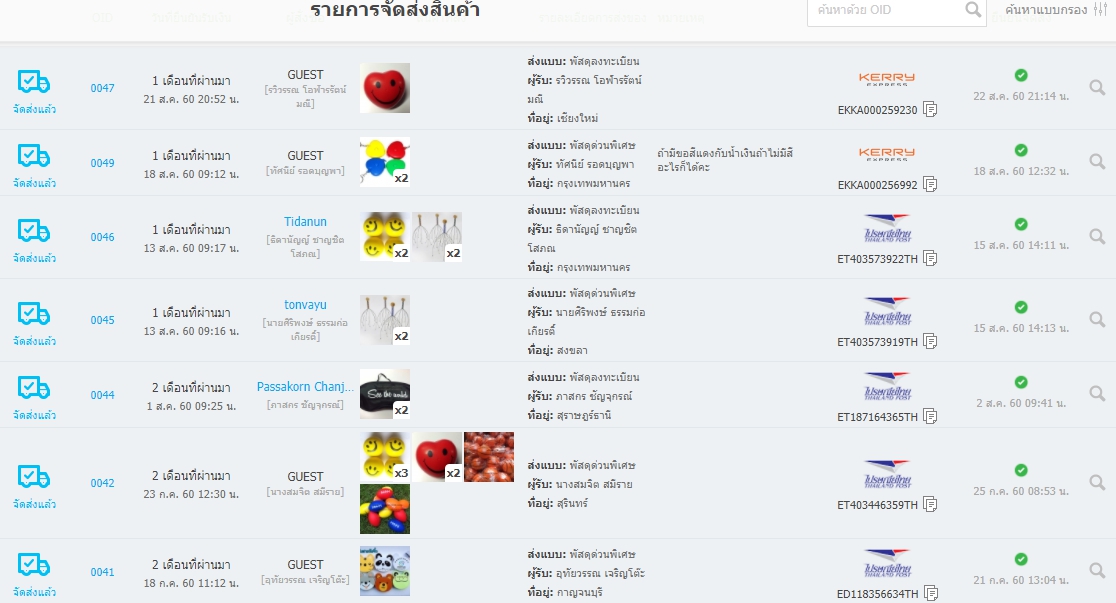Click the red heart product thumbnail of order 0047
The width and height of the screenshot is (1116, 603).
point(385,88)
